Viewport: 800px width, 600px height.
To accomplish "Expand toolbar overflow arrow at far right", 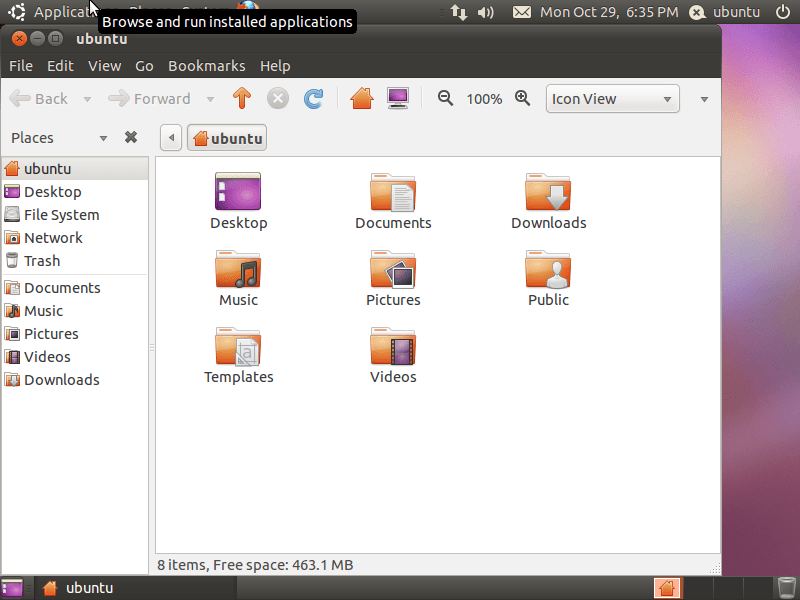I will click(704, 99).
